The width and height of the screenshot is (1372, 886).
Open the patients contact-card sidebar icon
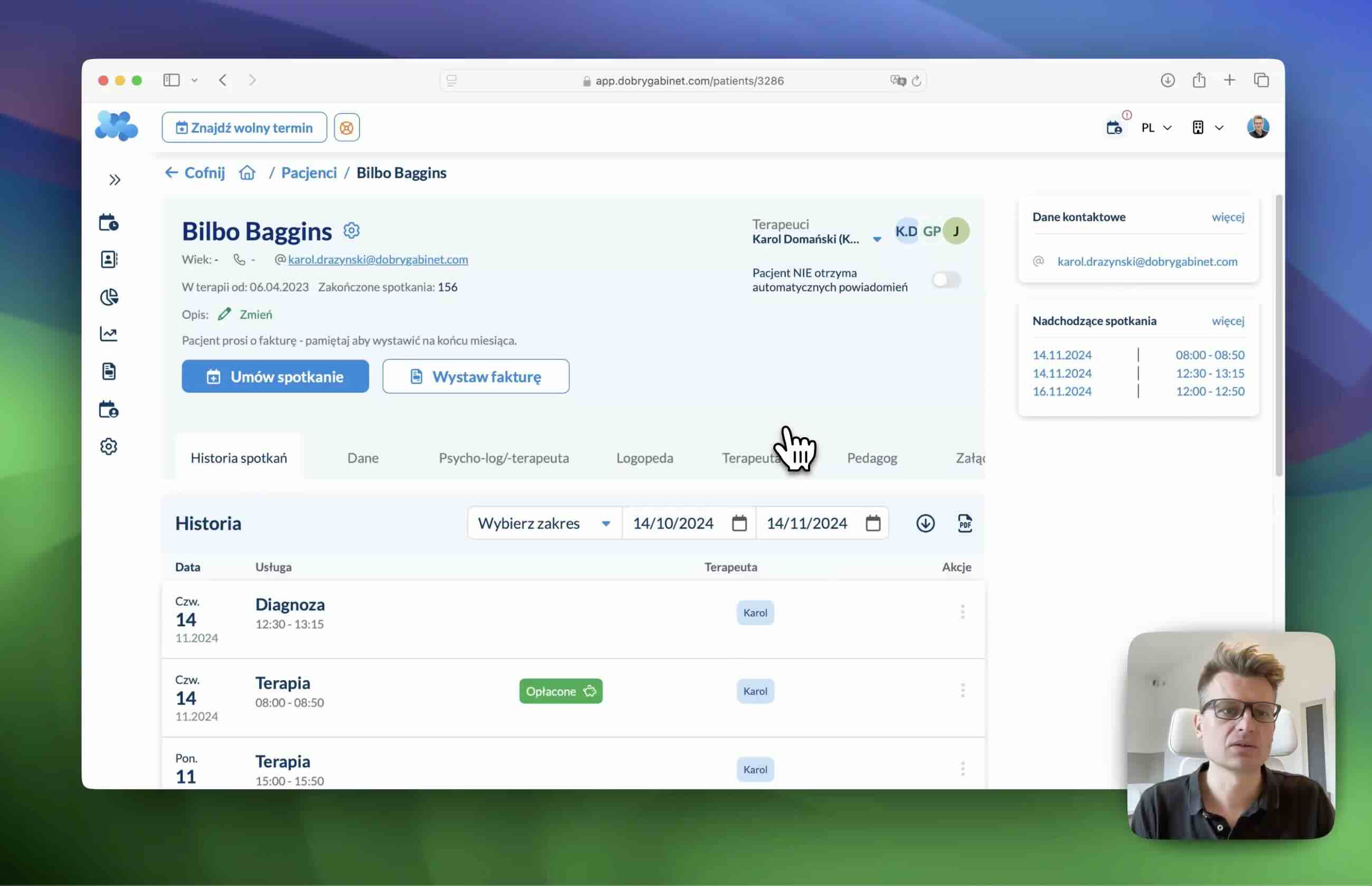pyautogui.click(x=109, y=259)
